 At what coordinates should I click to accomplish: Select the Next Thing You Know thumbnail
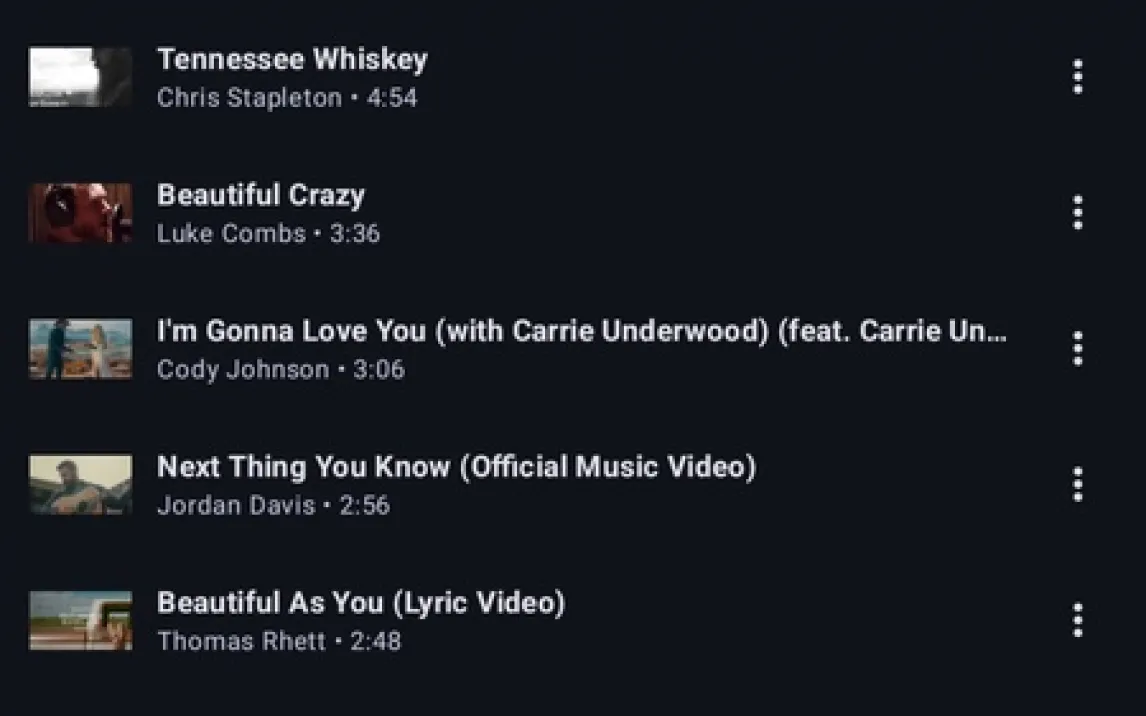80,484
